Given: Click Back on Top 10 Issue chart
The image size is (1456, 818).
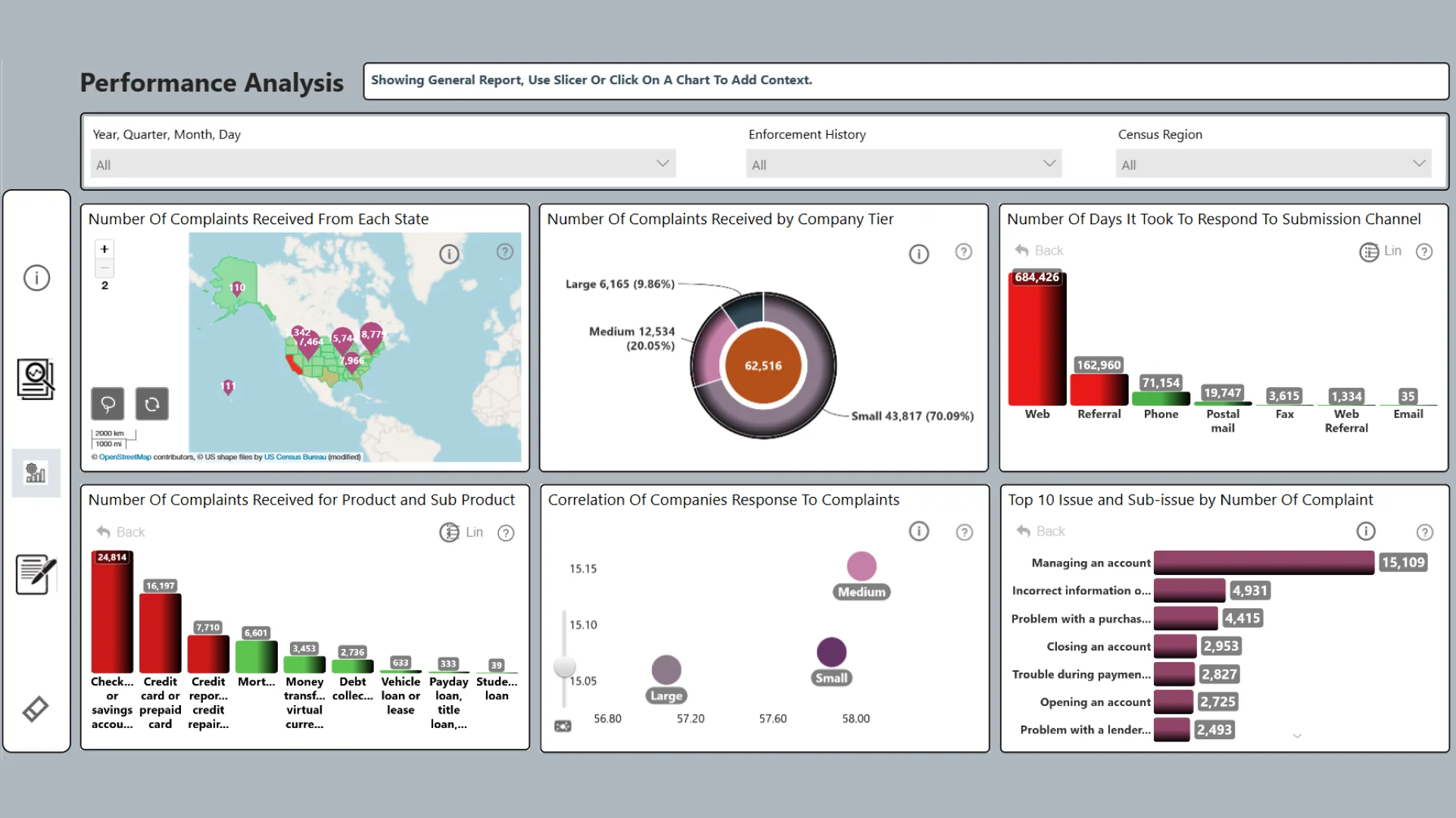Looking at the screenshot, I should tap(1041, 532).
